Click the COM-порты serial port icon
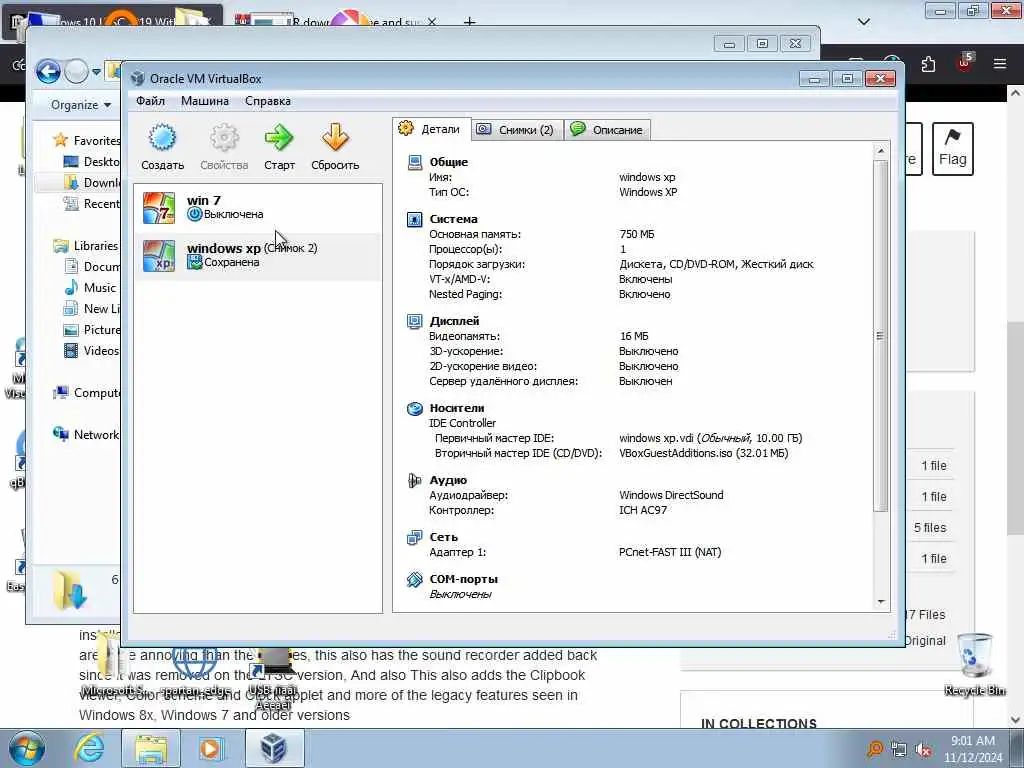1024x768 pixels. (x=415, y=580)
